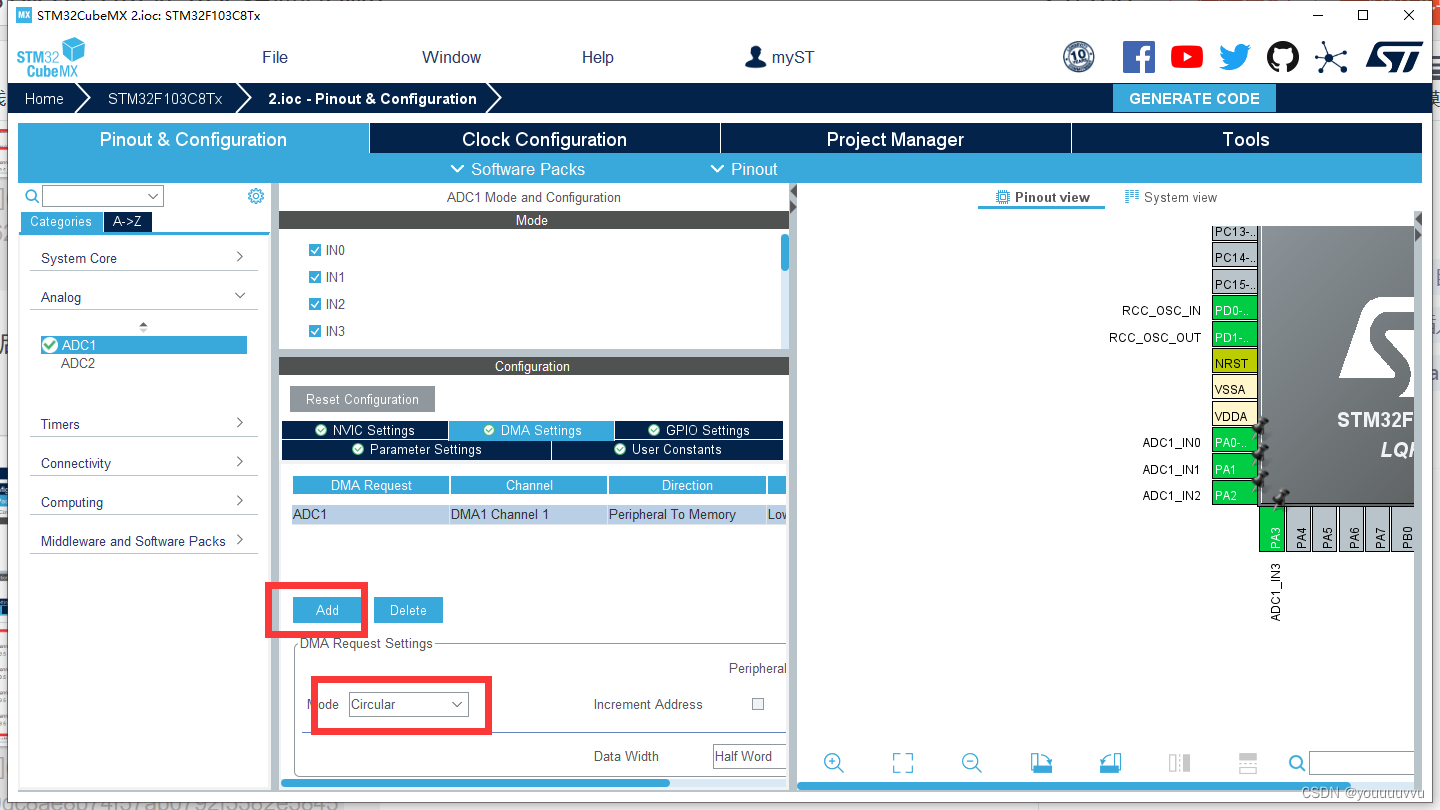Switch to the A->Z list tab
Image resolution: width=1440 pixels, height=810 pixels.
coord(127,222)
